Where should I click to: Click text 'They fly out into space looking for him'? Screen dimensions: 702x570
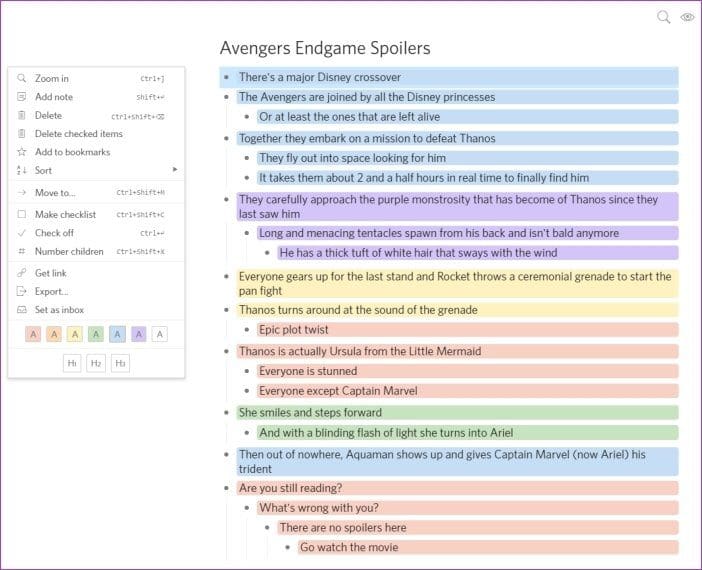352,158
